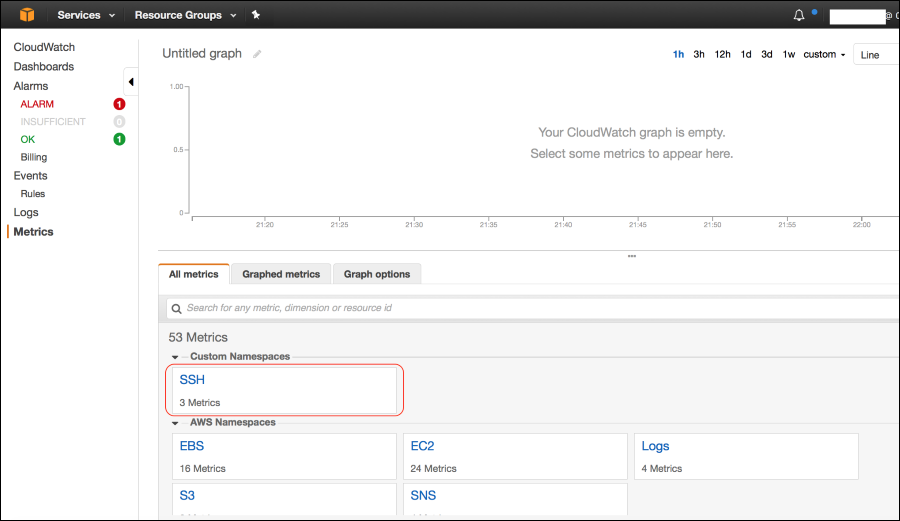
Task: Switch to the Graph options tab
Action: pyautogui.click(x=377, y=274)
